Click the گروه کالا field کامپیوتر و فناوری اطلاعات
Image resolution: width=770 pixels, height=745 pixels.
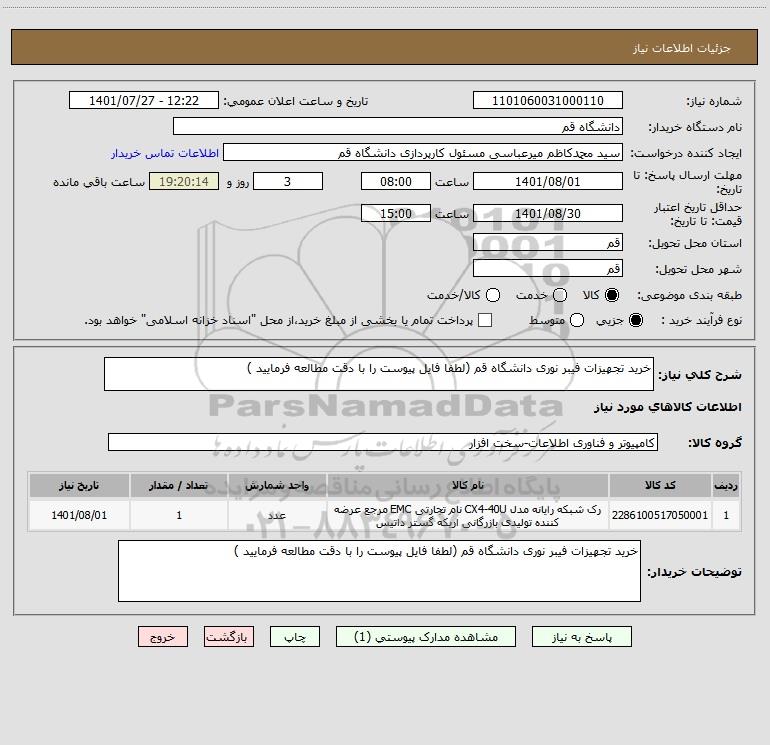coord(383,442)
